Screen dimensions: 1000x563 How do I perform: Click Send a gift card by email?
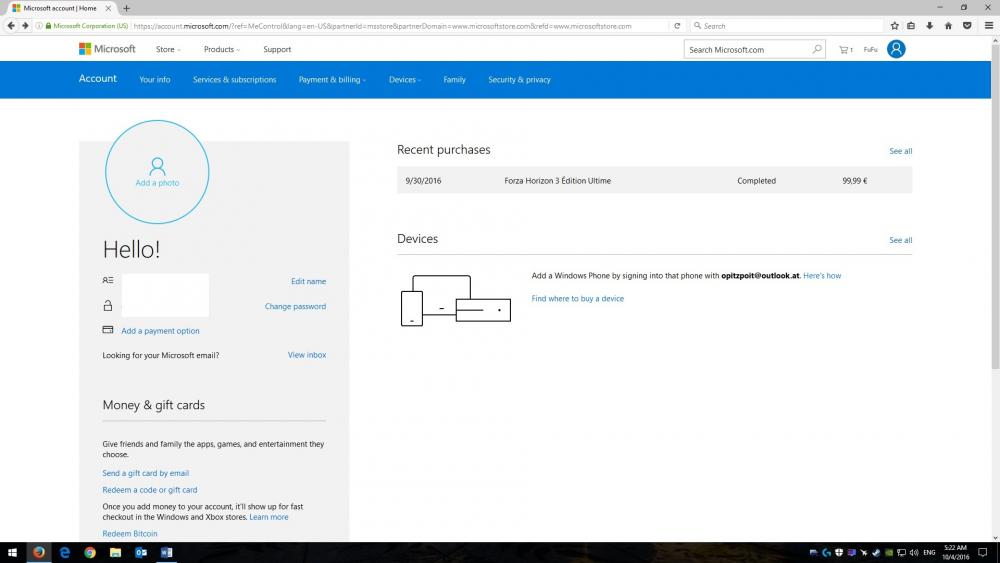[x=145, y=473]
